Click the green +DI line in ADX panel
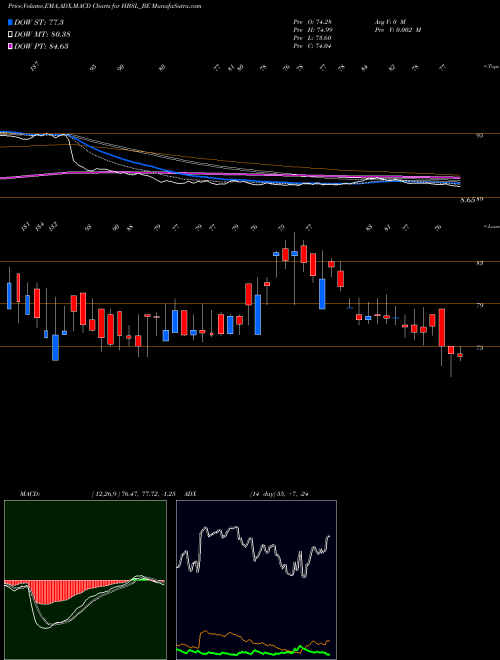 click(x=253, y=652)
